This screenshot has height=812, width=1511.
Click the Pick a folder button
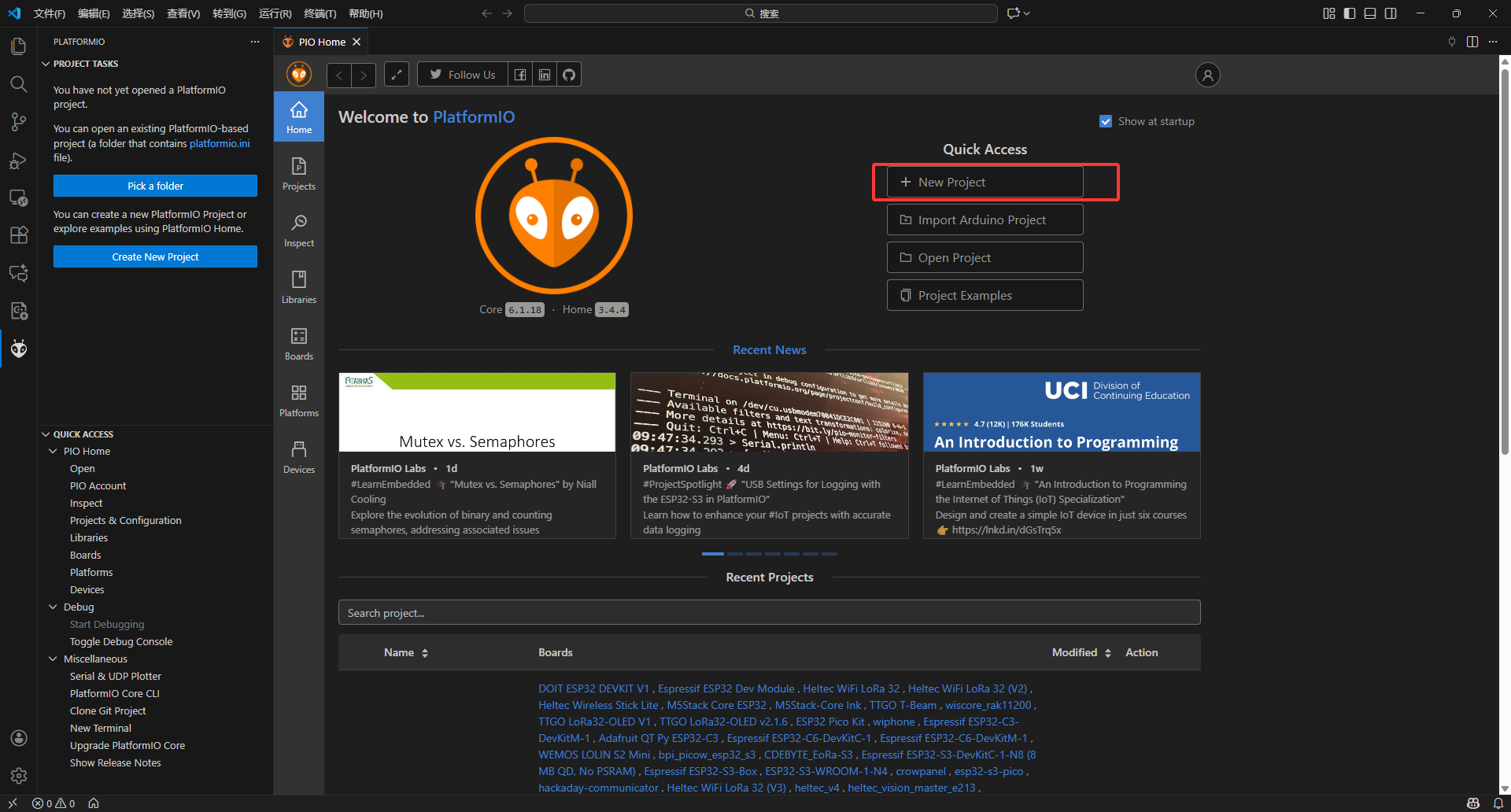point(155,186)
